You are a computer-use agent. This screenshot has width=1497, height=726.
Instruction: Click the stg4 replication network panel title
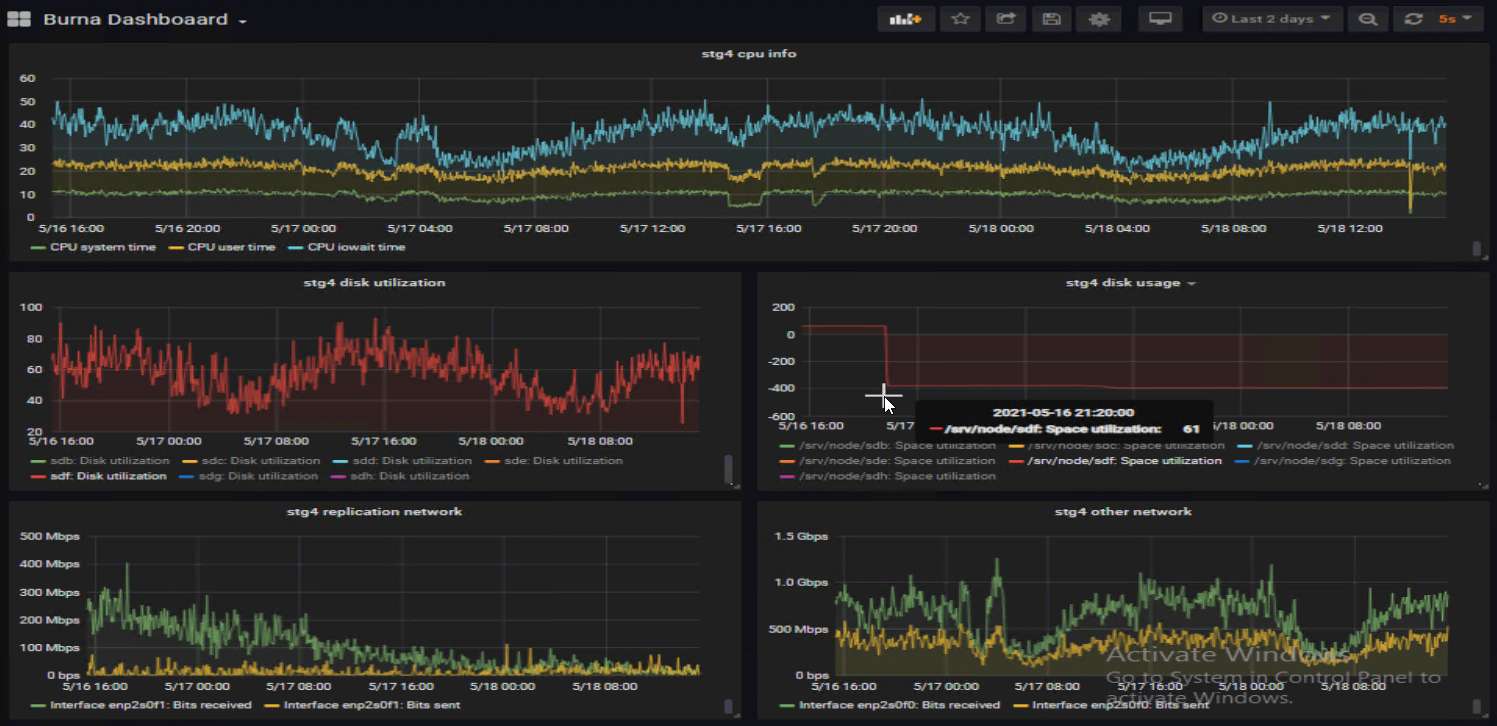(x=374, y=512)
